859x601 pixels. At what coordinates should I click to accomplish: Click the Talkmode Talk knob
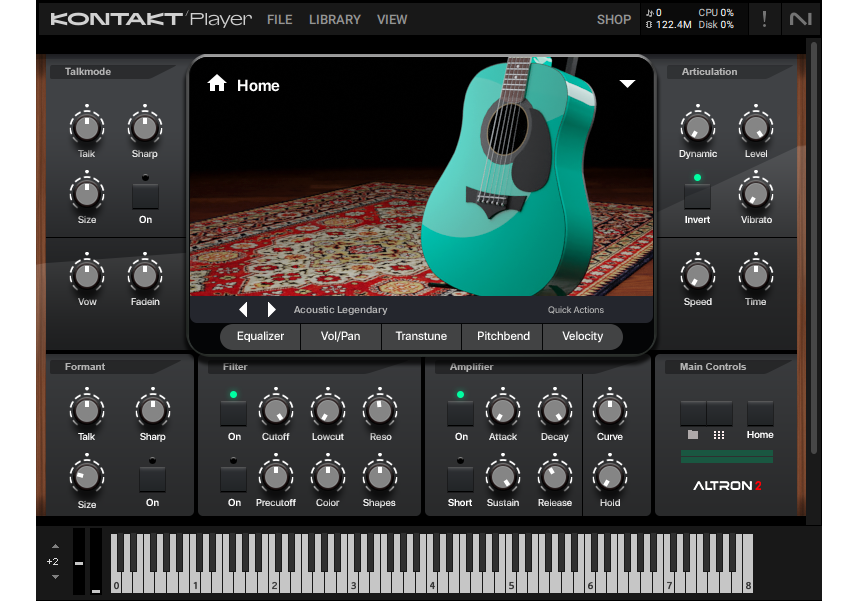click(87, 128)
